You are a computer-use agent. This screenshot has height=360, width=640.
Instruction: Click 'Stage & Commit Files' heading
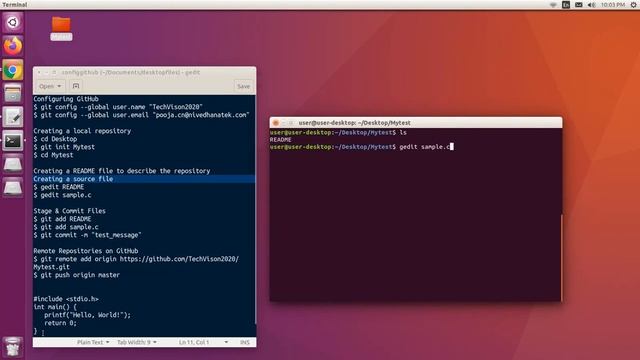point(69,211)
